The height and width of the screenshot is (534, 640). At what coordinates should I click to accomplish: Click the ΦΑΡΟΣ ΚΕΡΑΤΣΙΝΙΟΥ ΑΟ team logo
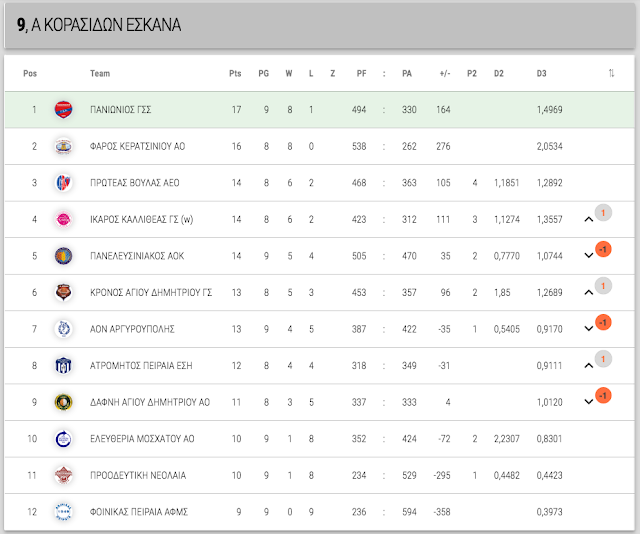[x=63, y=146]
